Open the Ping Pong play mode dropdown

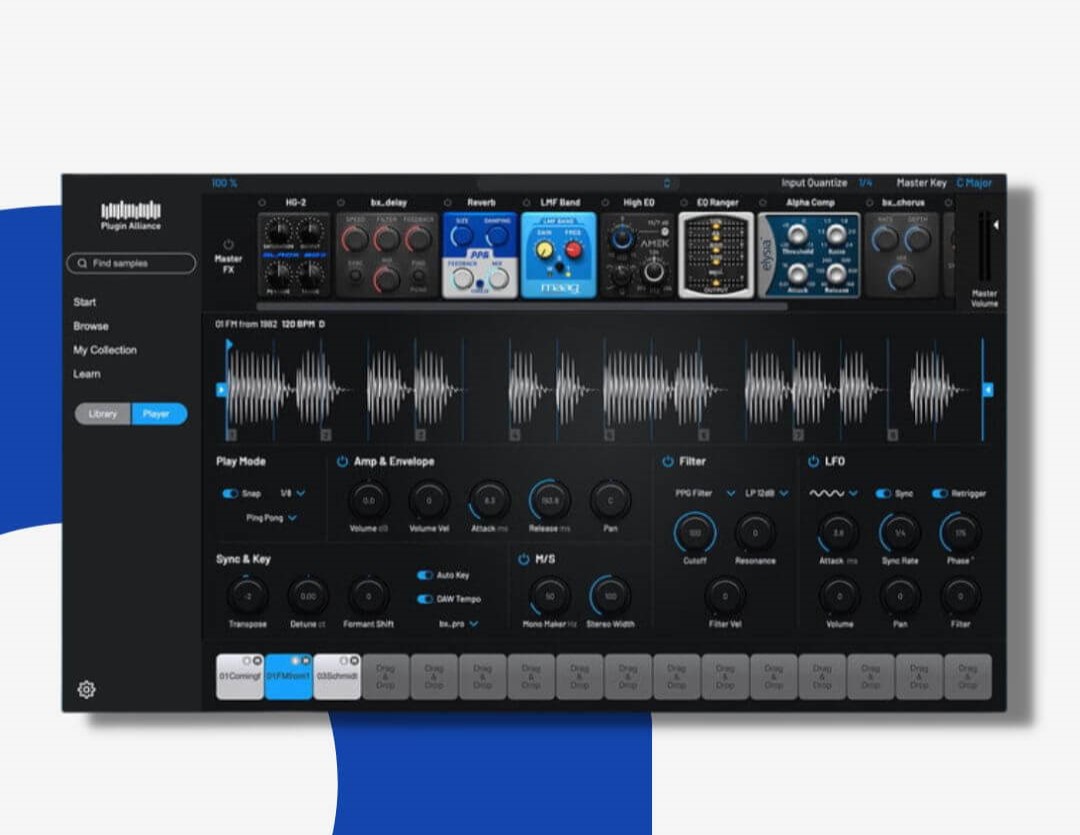272,518
